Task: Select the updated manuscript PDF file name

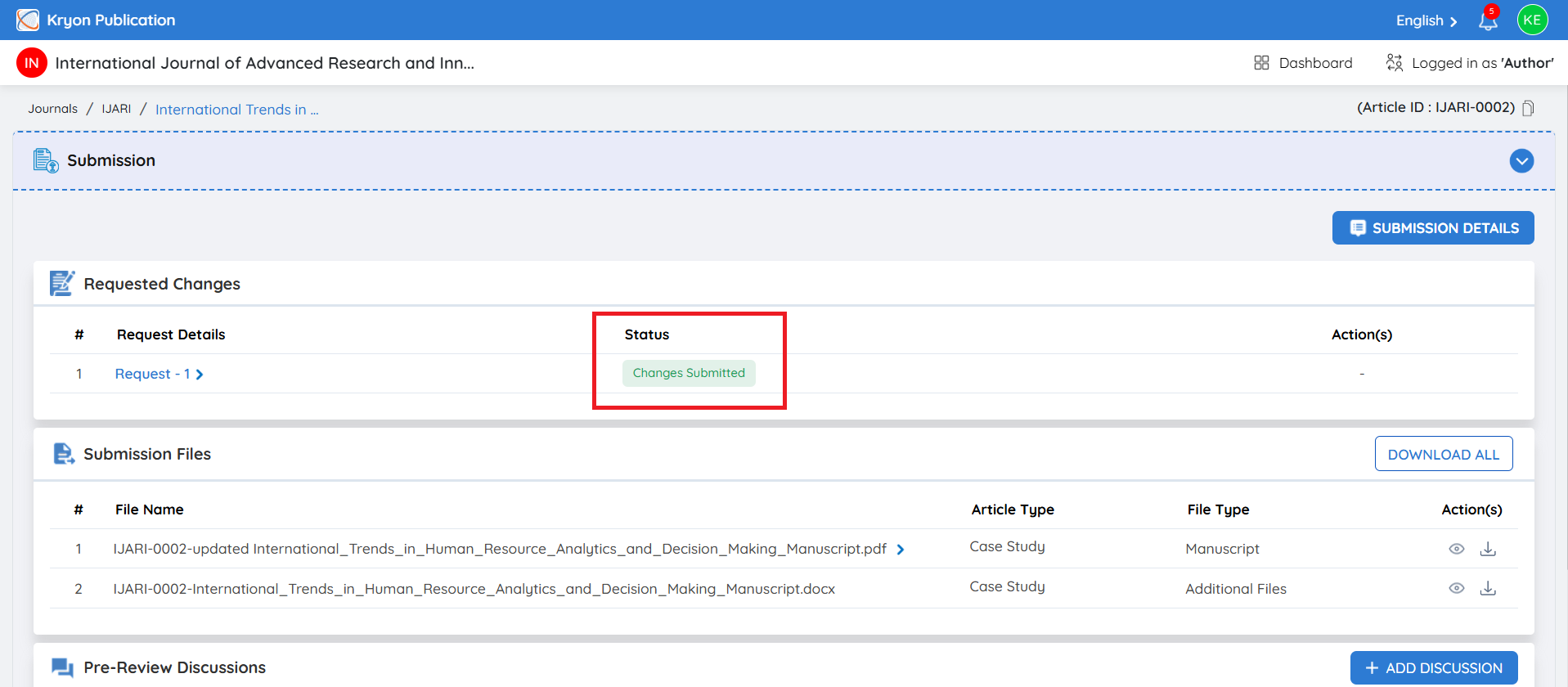Action: pos(500,549)
